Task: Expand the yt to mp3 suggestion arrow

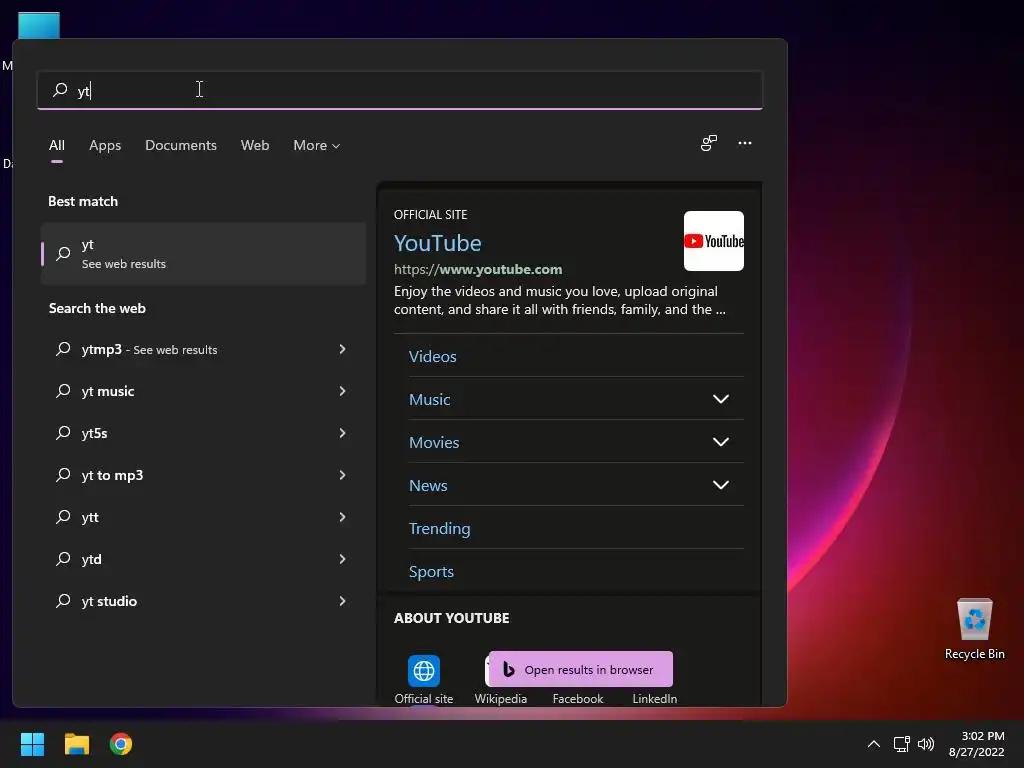Action: (342, 475)
